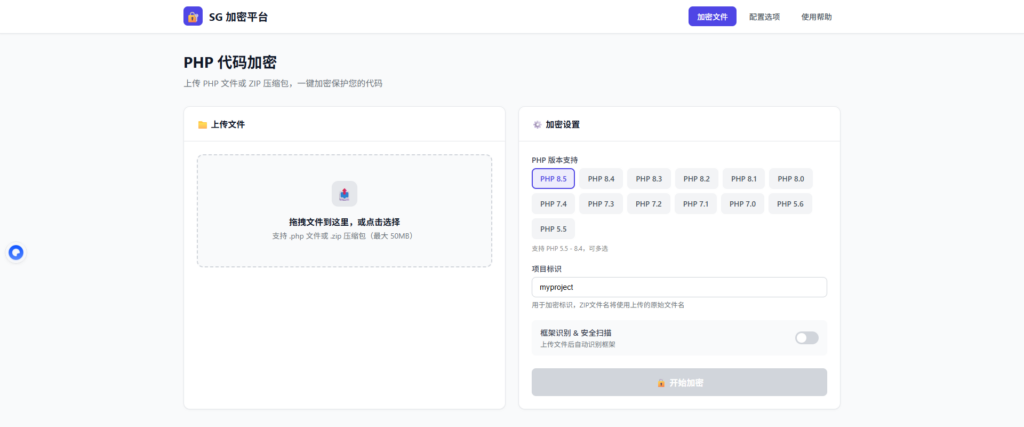Select the PHP 7.0 version chip

(743, 204)
